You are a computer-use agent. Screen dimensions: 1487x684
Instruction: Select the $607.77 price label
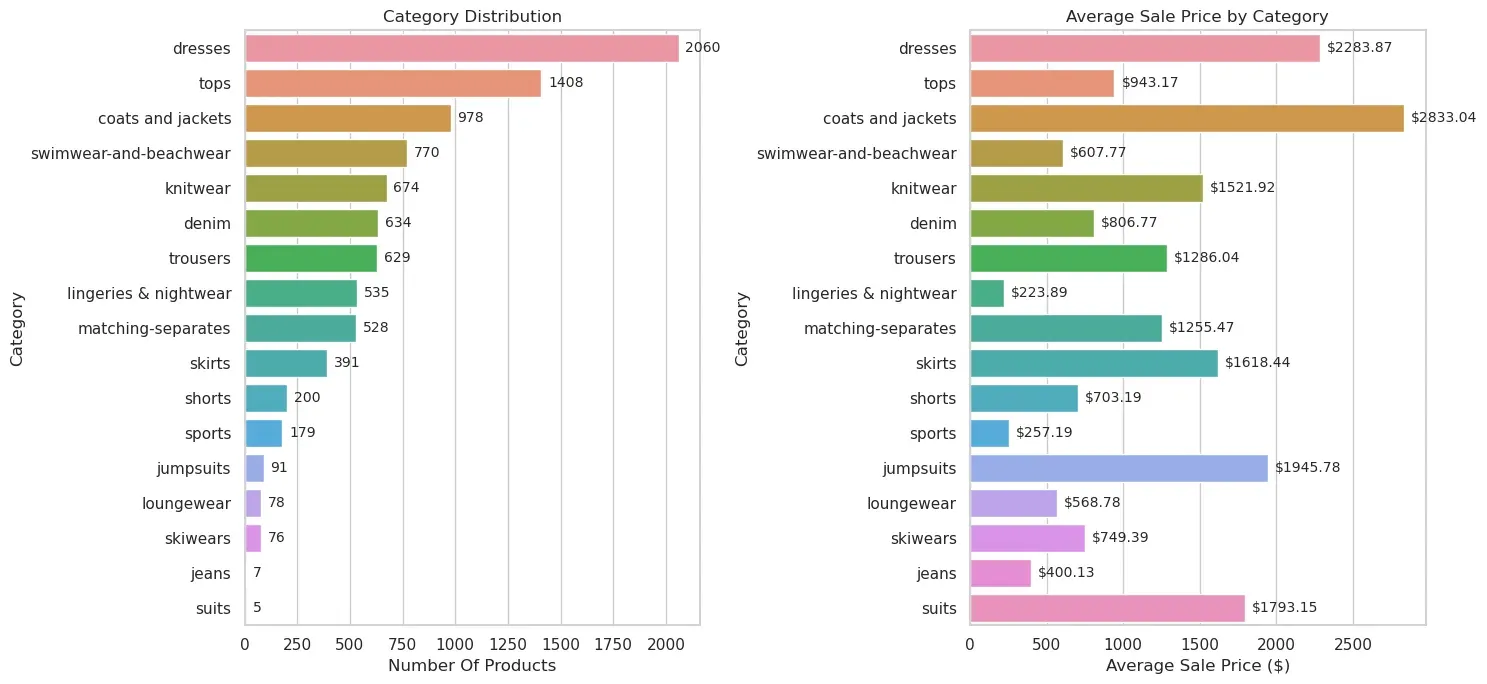pyautogui.click(x=1099, y=153)
